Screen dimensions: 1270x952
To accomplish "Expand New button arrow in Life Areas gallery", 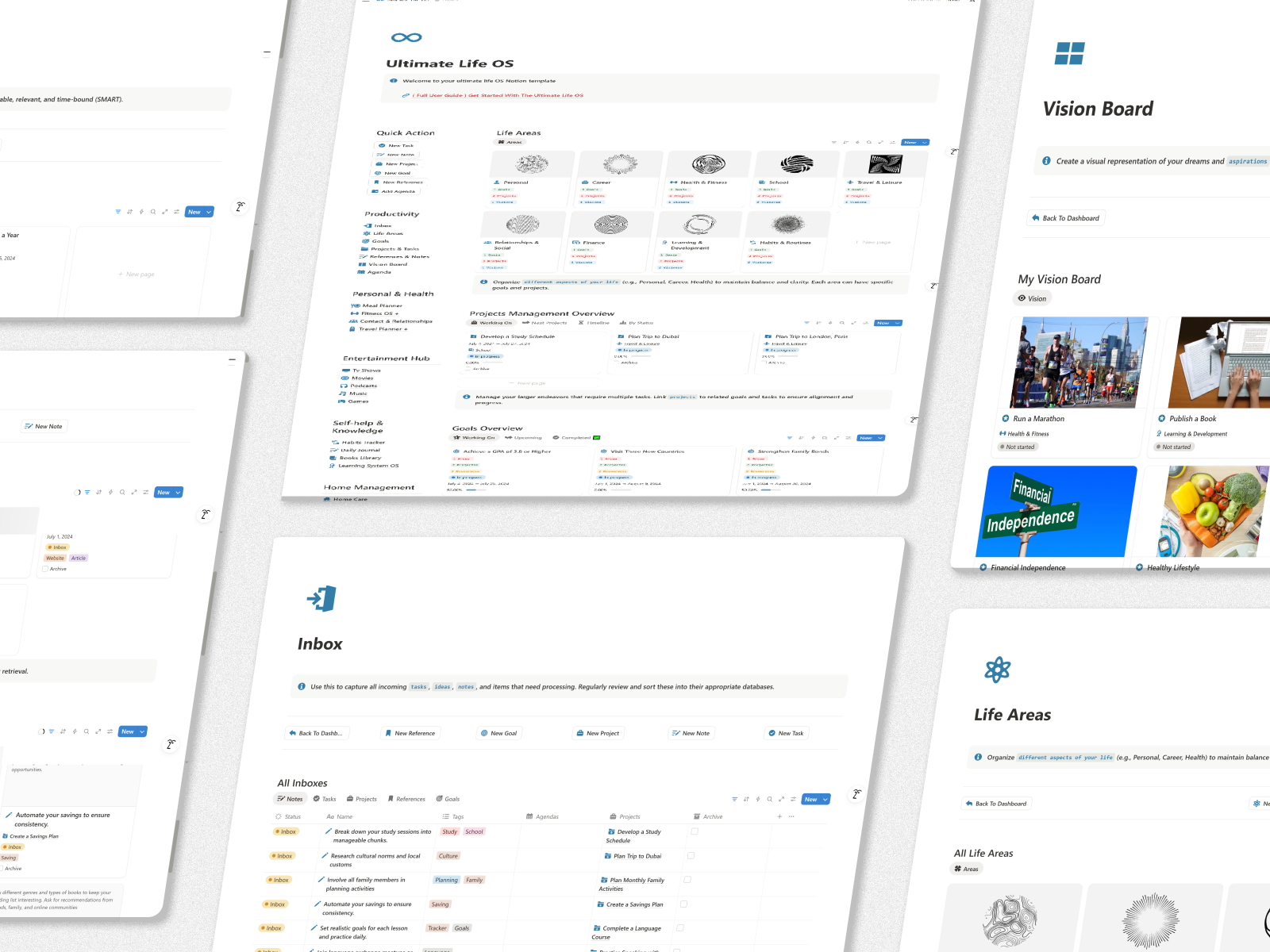I will (x=925, y=143).
